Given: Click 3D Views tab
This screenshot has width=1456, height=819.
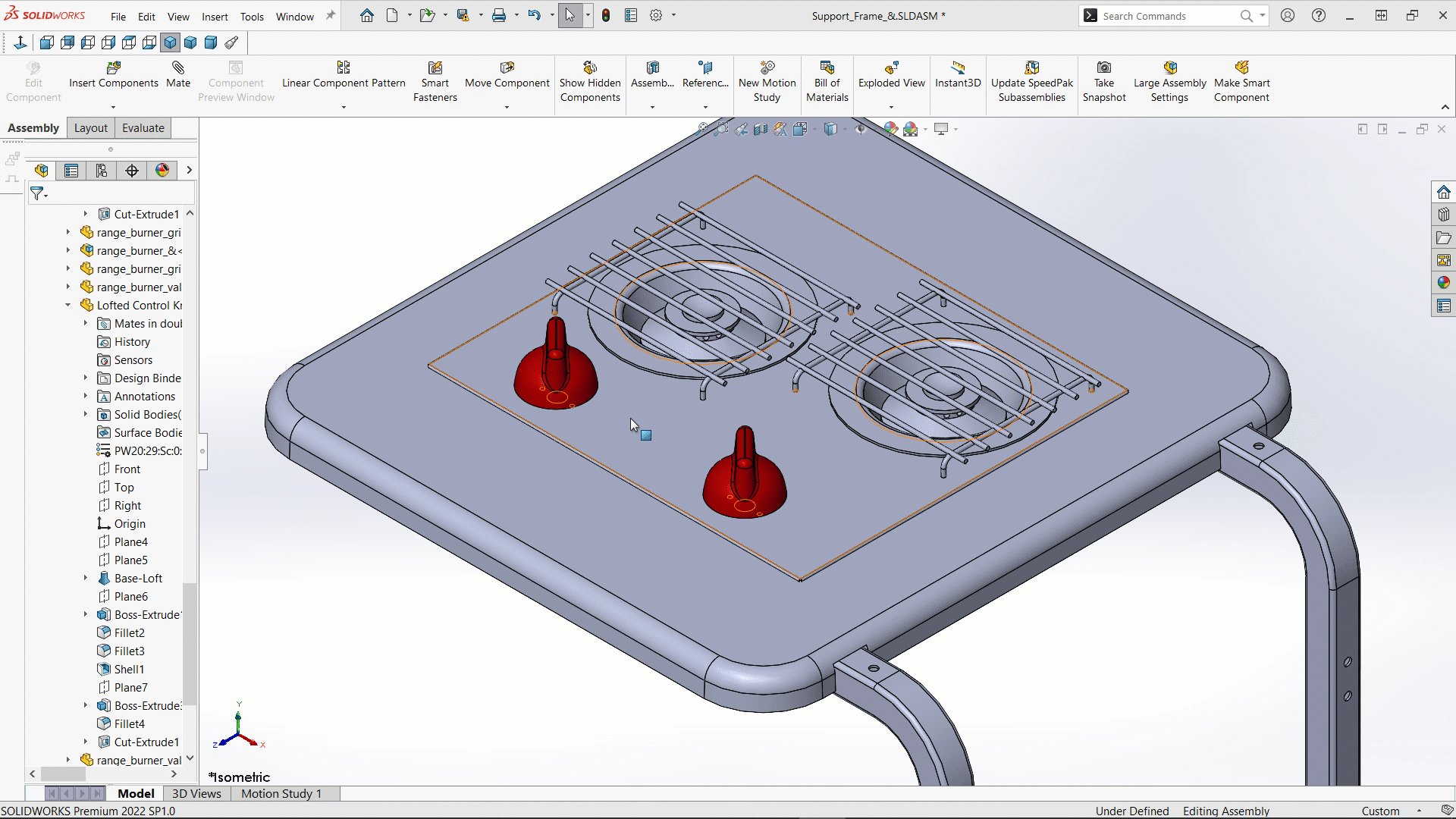Looking at the screenshot, I should (x=196, y=793).
